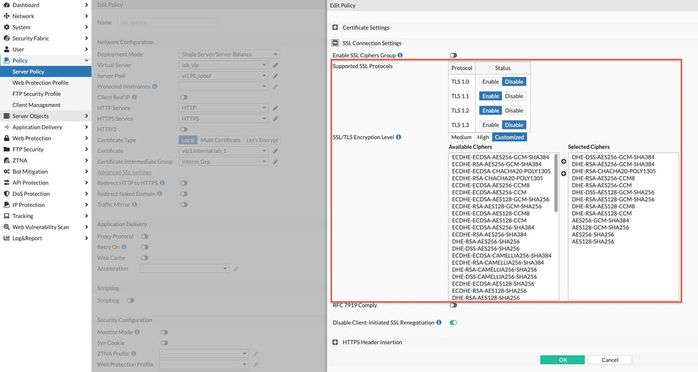The width and height of the screenshot is (698, 372).
Task: Click the info icon beside SSL/TLS Encryption Level
Action: tap(398, 137)
